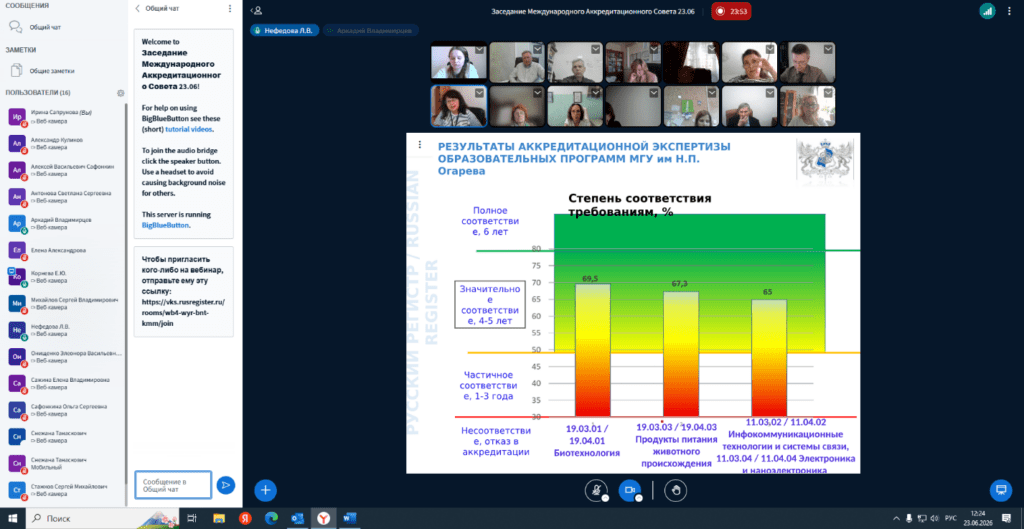Open dropdown on last top-row webcam
The width and height of the screenshot is (1024, 529).
click(x=828, y=49)
